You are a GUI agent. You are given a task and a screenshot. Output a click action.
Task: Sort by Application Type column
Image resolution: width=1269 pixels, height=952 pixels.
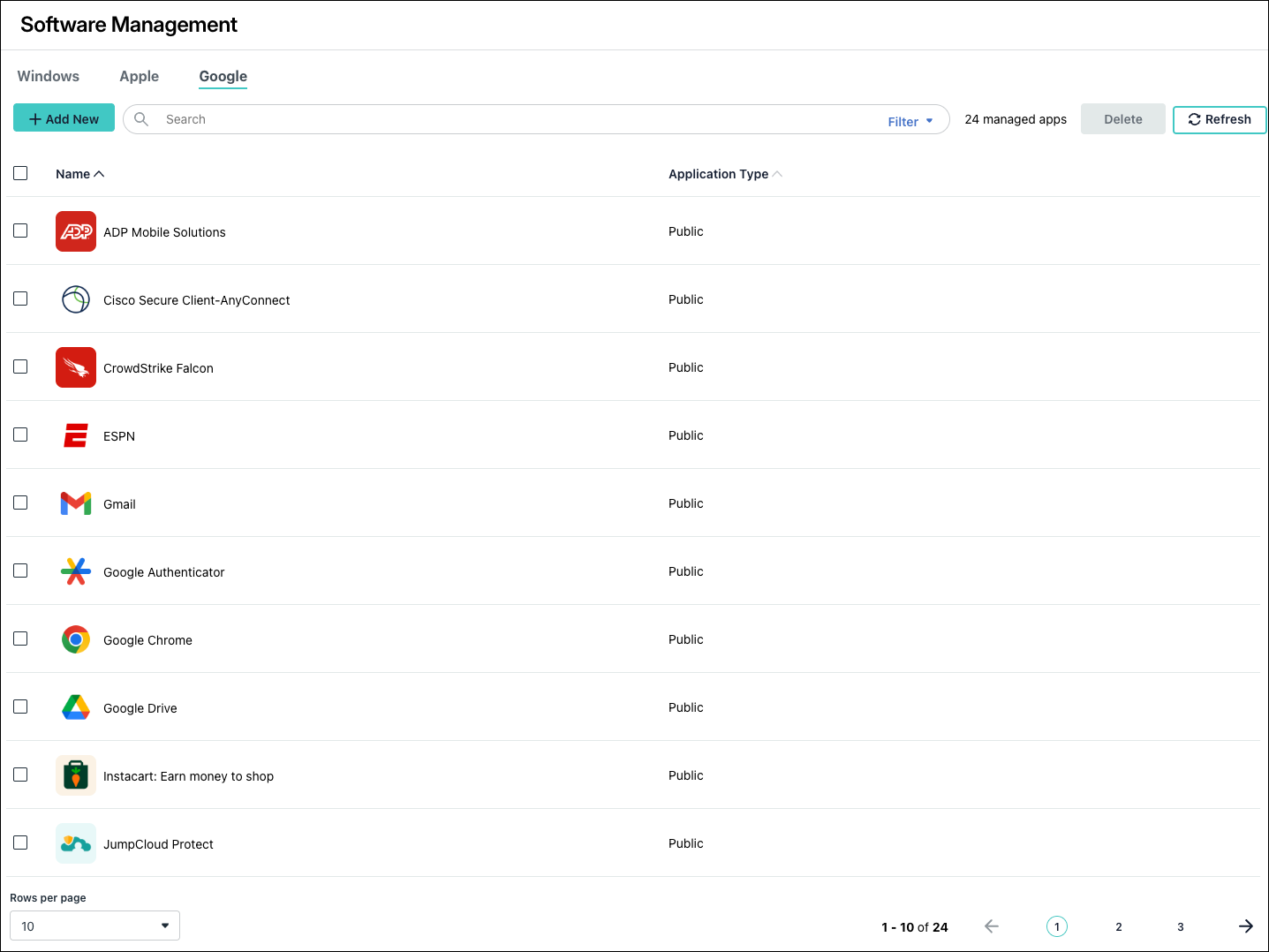(x=718, y=174)
